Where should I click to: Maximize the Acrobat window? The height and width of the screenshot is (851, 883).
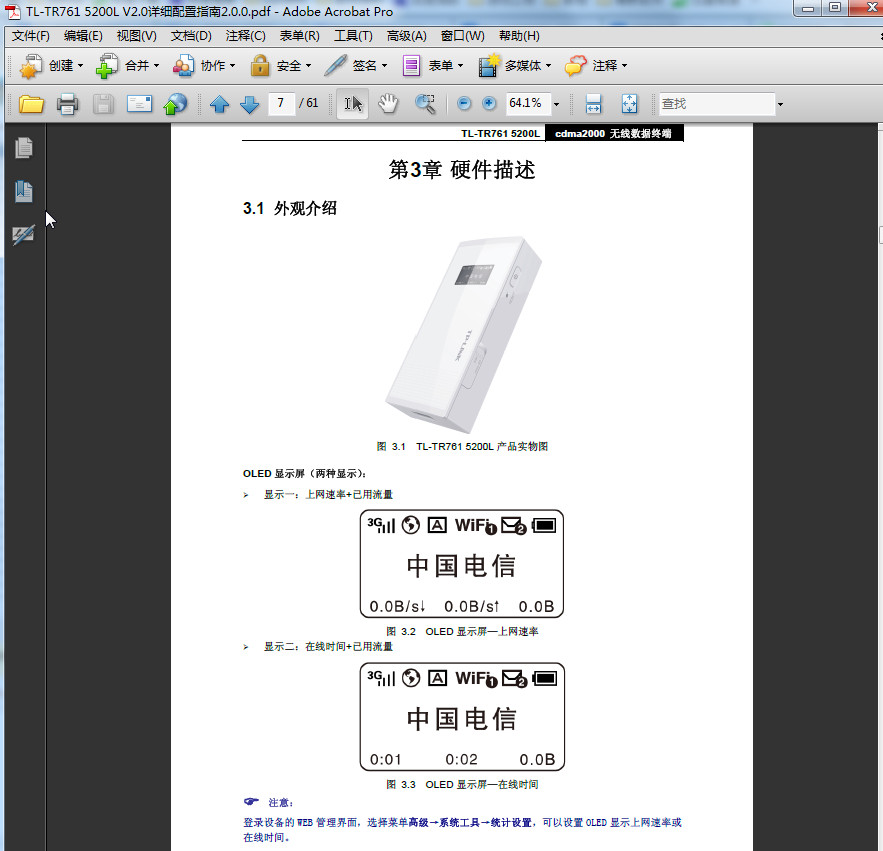tap(836, 8)
